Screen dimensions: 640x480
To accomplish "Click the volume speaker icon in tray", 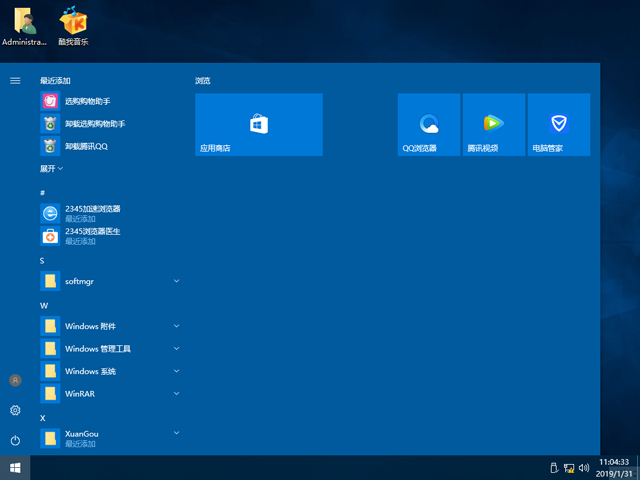I will click(x=583, y=467).
